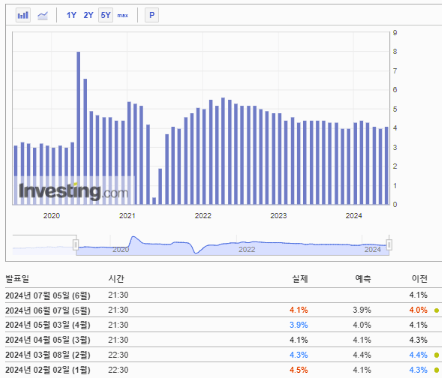The image size is (442, 378).
Task: Select the 2024년 06월 07일 (5월) row date
Action: coord(48,310)
